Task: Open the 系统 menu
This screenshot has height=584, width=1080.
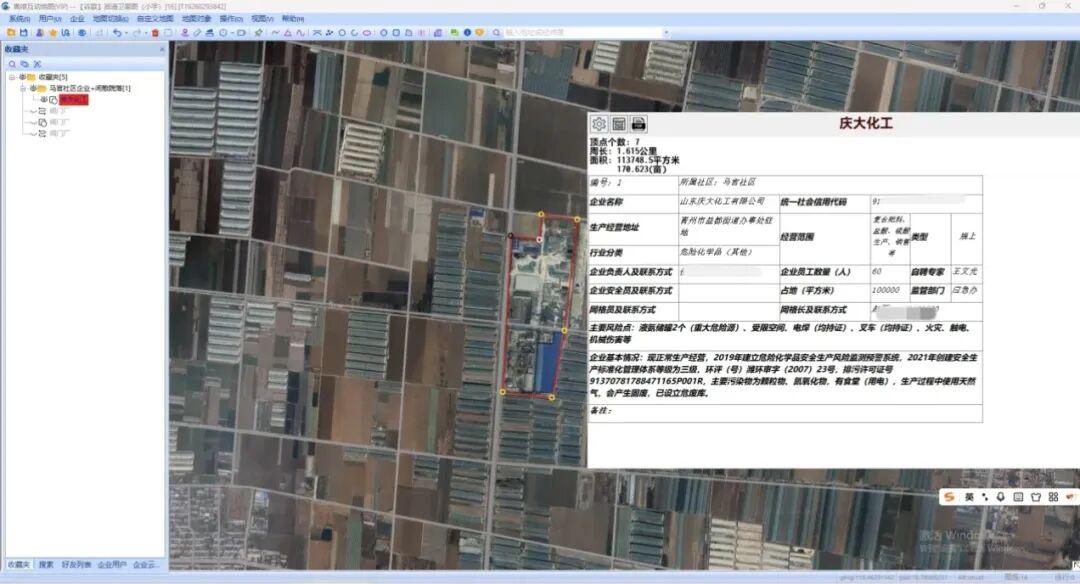Action: 19,18
